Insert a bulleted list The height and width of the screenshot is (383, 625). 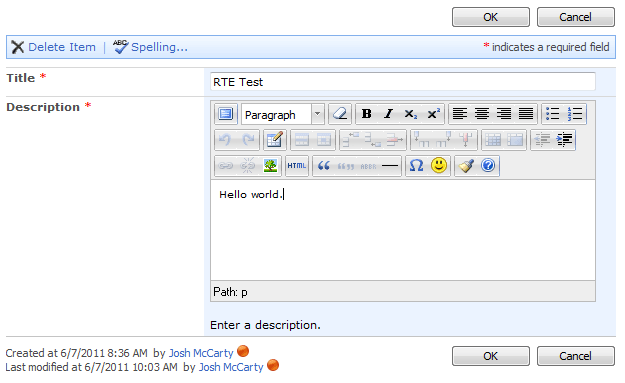pyautogui.click(x=553, y=114)
